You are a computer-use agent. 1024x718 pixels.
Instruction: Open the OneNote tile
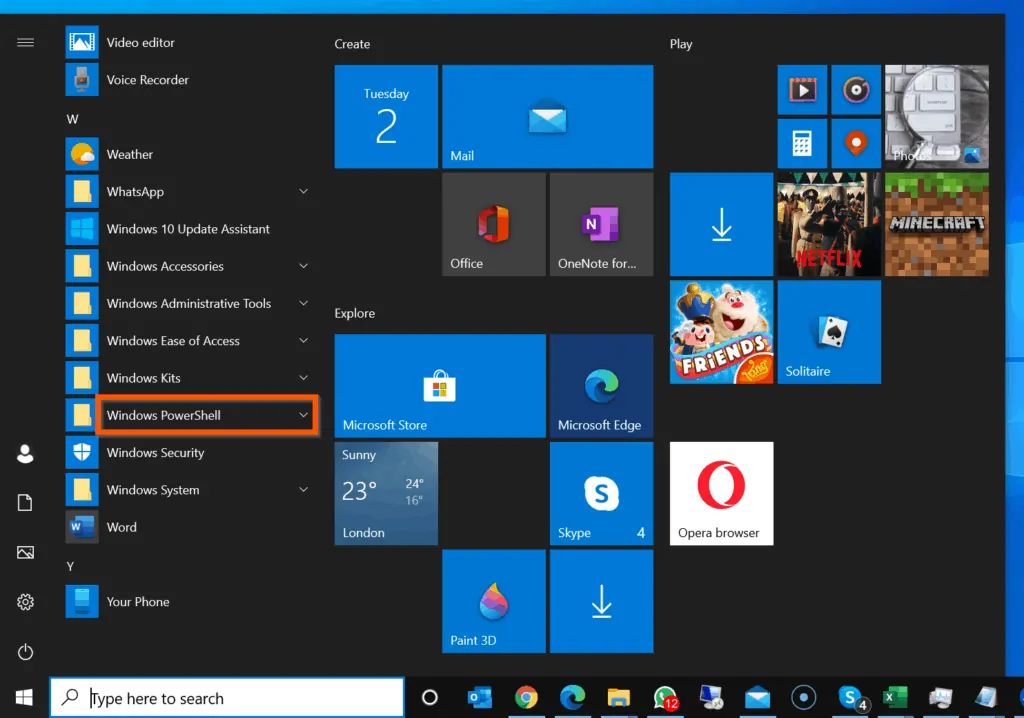(x=601, y=224)
